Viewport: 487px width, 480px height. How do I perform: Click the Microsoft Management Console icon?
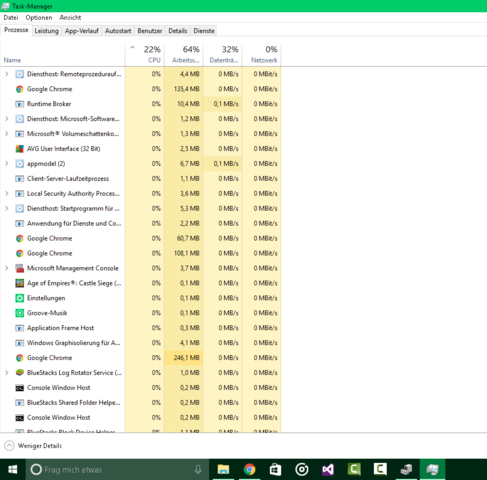point(20,268)
